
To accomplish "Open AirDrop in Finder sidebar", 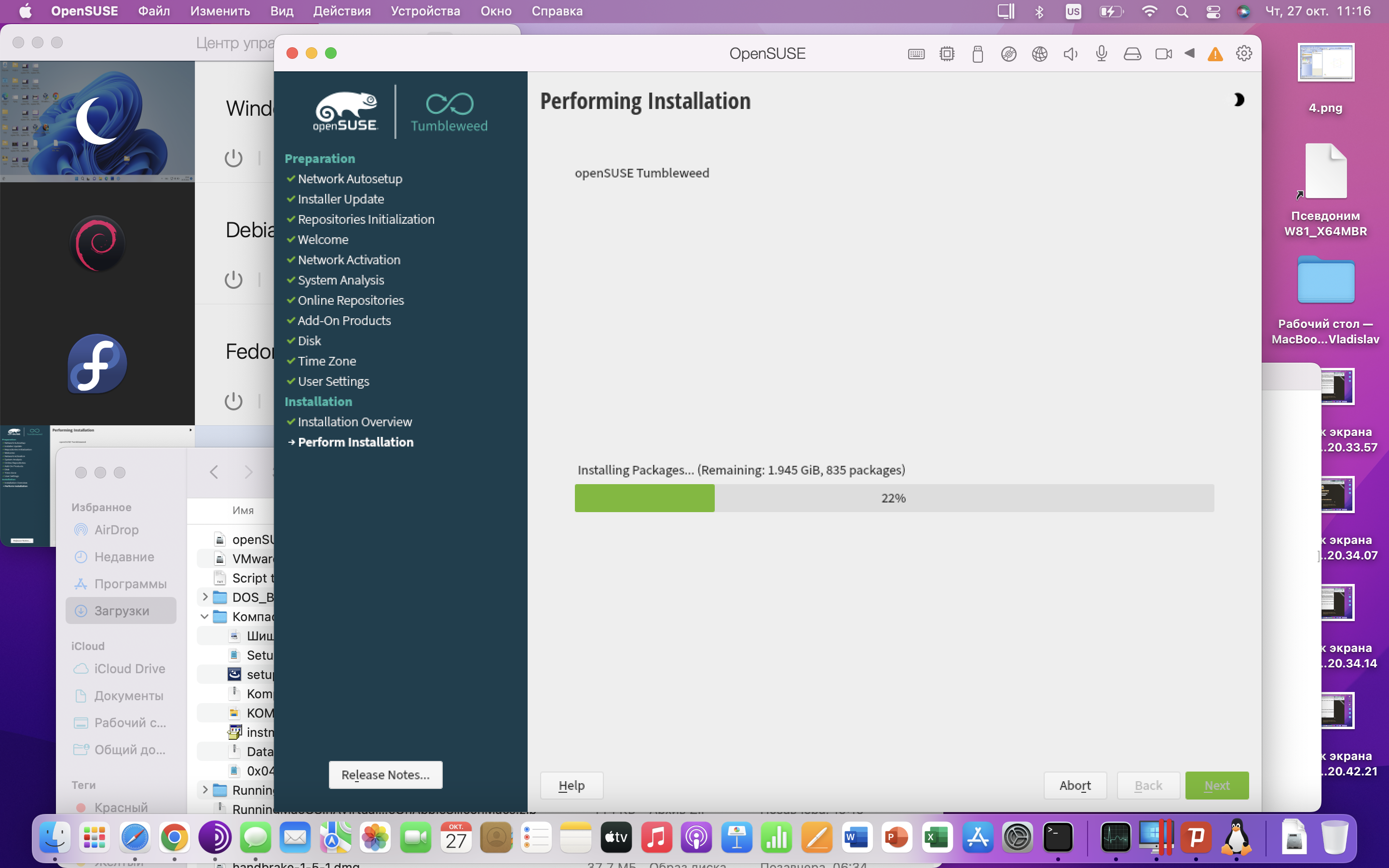I will pyautogui.click(x=116, y=529).
